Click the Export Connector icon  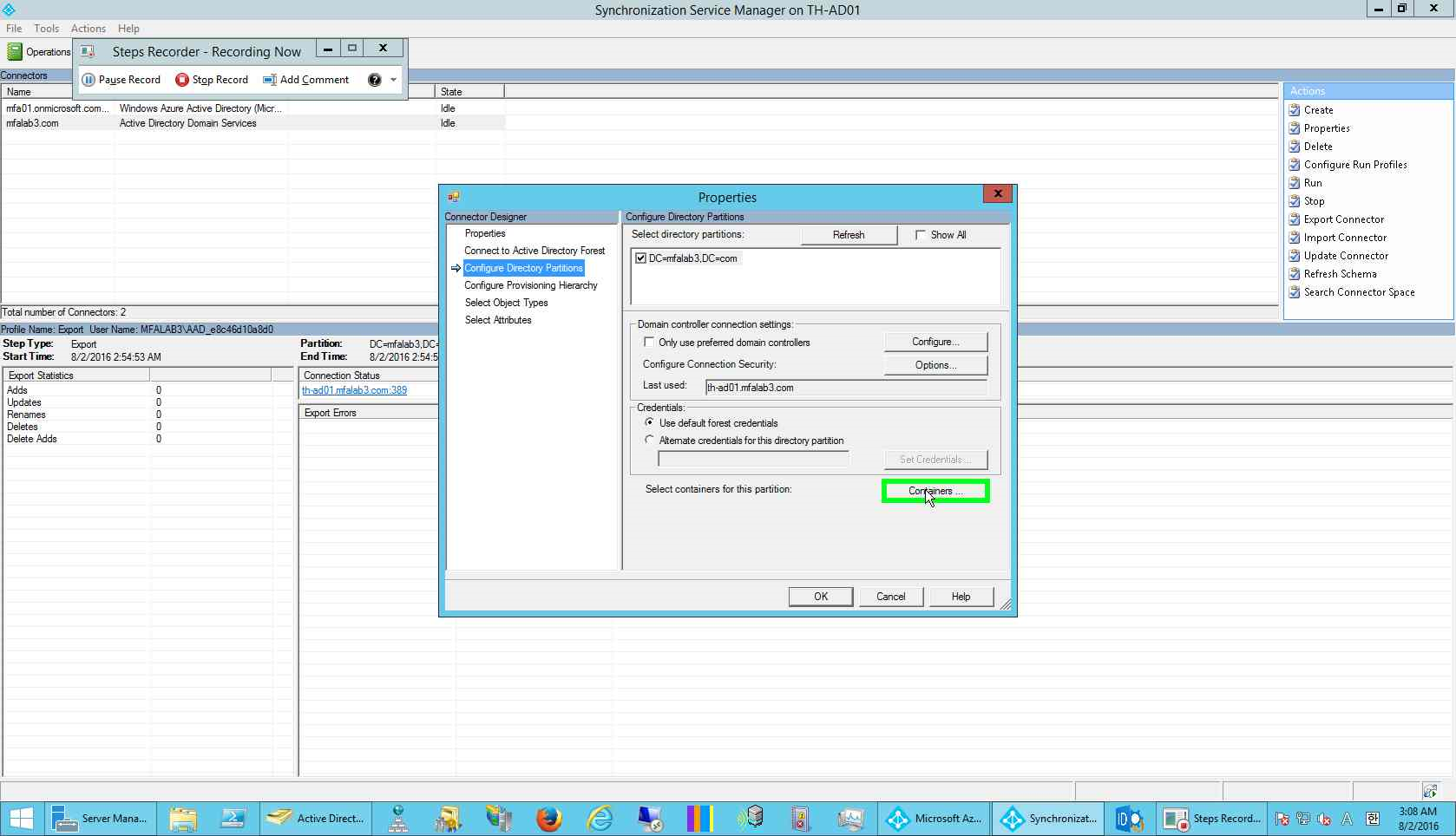point(1295,219)
